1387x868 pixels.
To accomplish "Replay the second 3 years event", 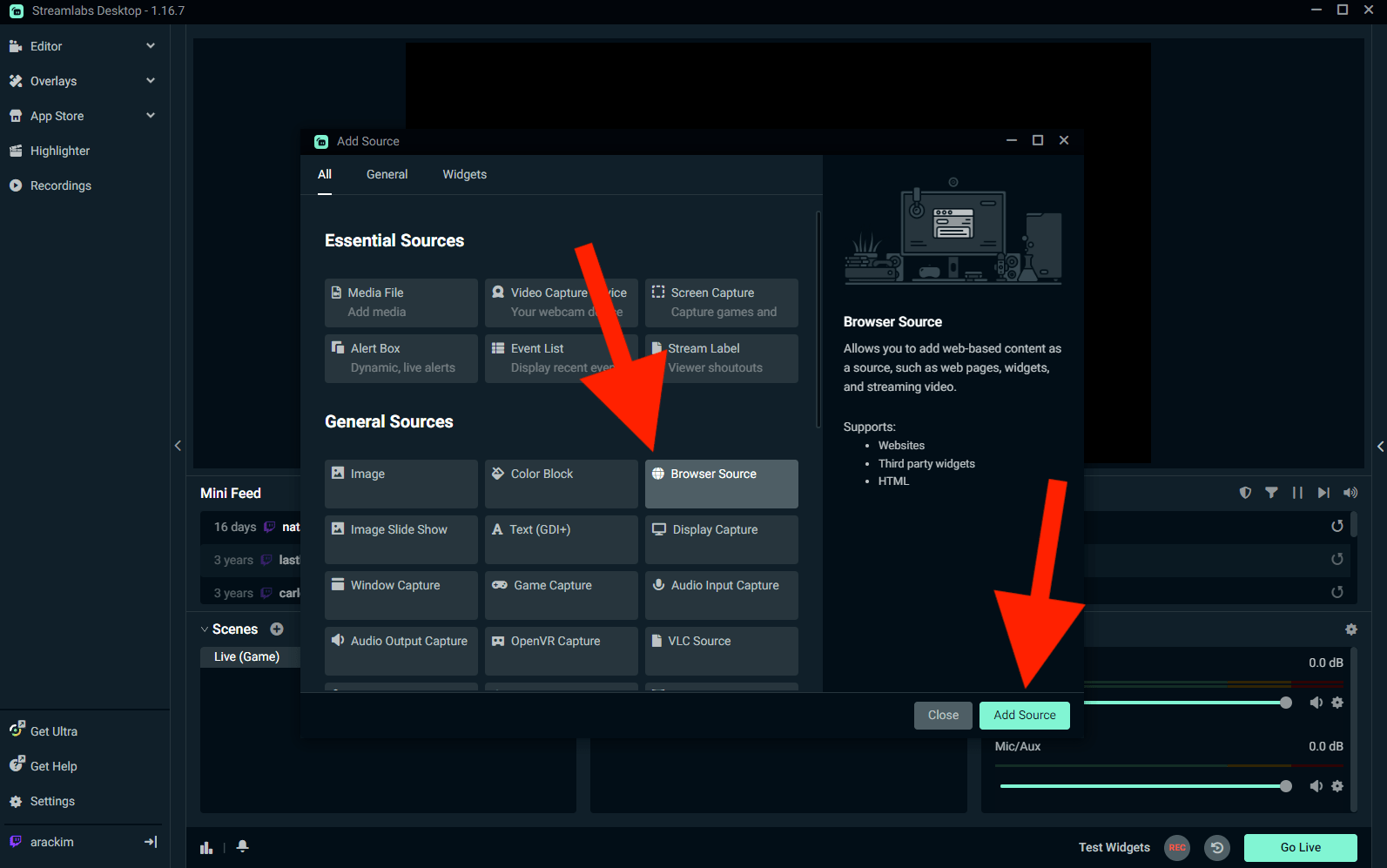I will click(x=1337, y=592).
